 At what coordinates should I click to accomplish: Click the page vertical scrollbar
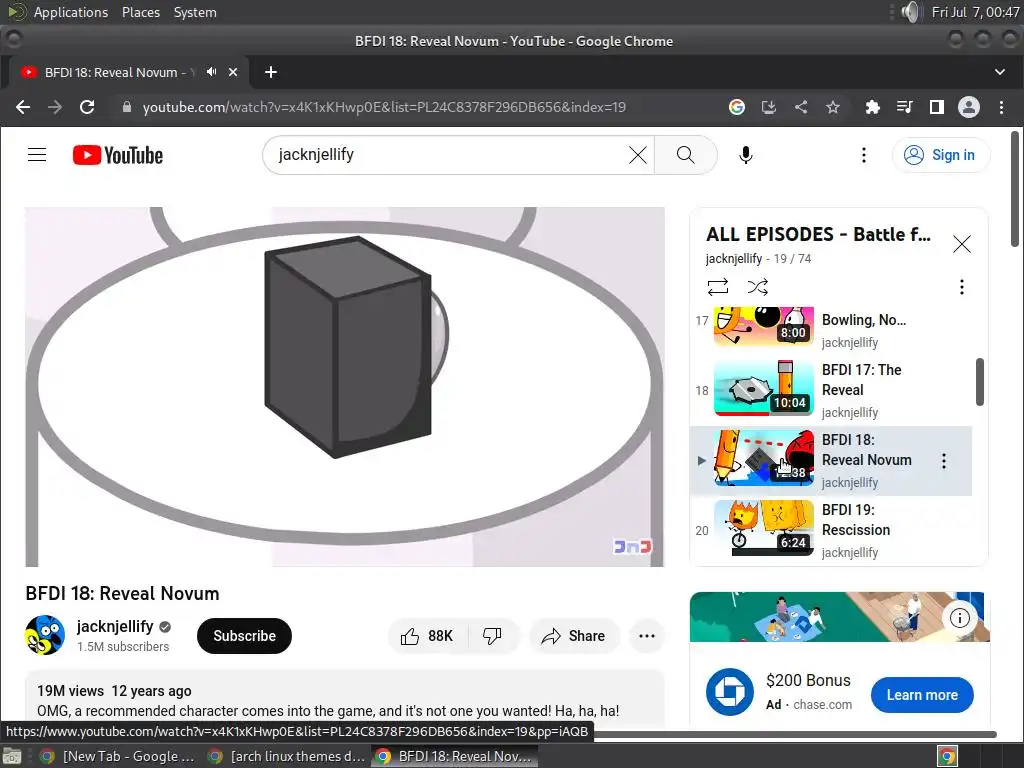coord(1014,189)
